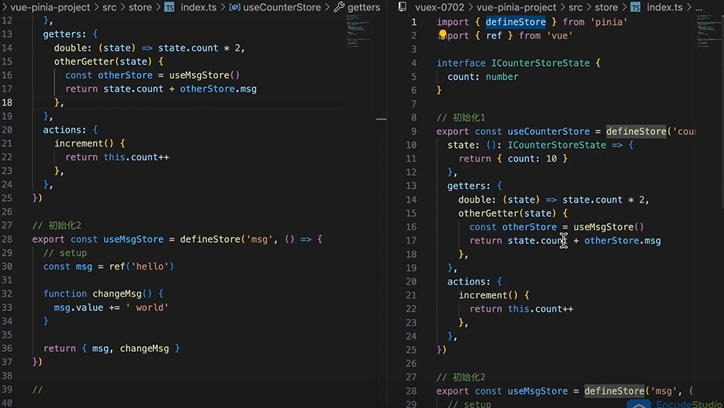Click line number 7 in right editor

pyautogui.click(x=414, y=104)
